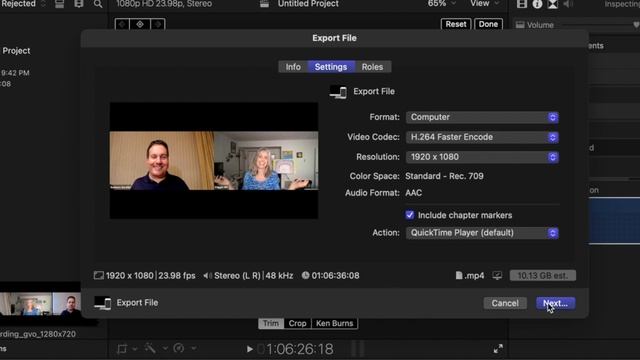This screenshot has height=360, width=640.
Task: Open the View dropdown menu
Action: 484,4
